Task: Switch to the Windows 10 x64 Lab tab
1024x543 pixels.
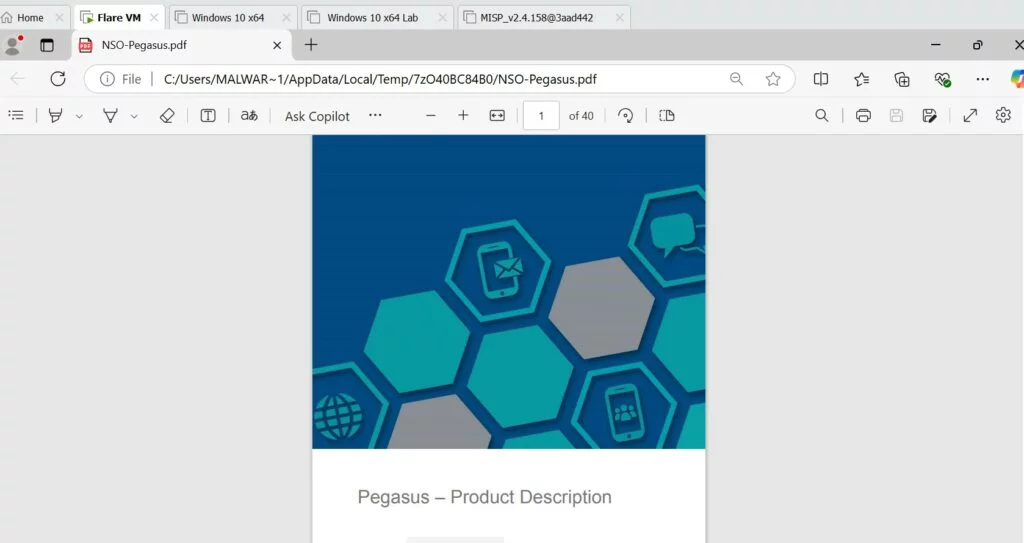Action: [371, 17]
